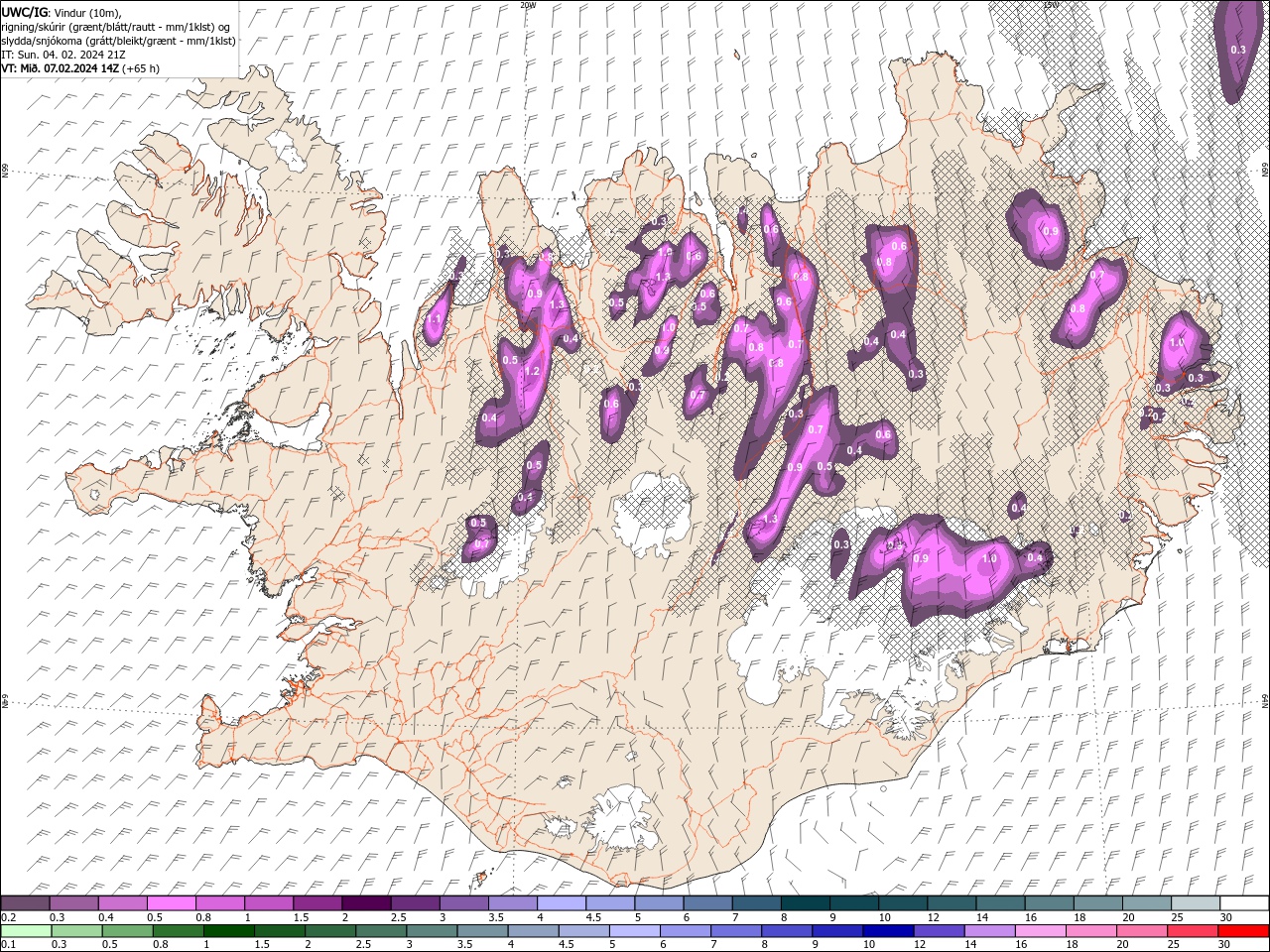Viewport: 1270px width, 952px height.
Task: Pick the lilac 14 rain legend swatch
Action: [988, 931]
